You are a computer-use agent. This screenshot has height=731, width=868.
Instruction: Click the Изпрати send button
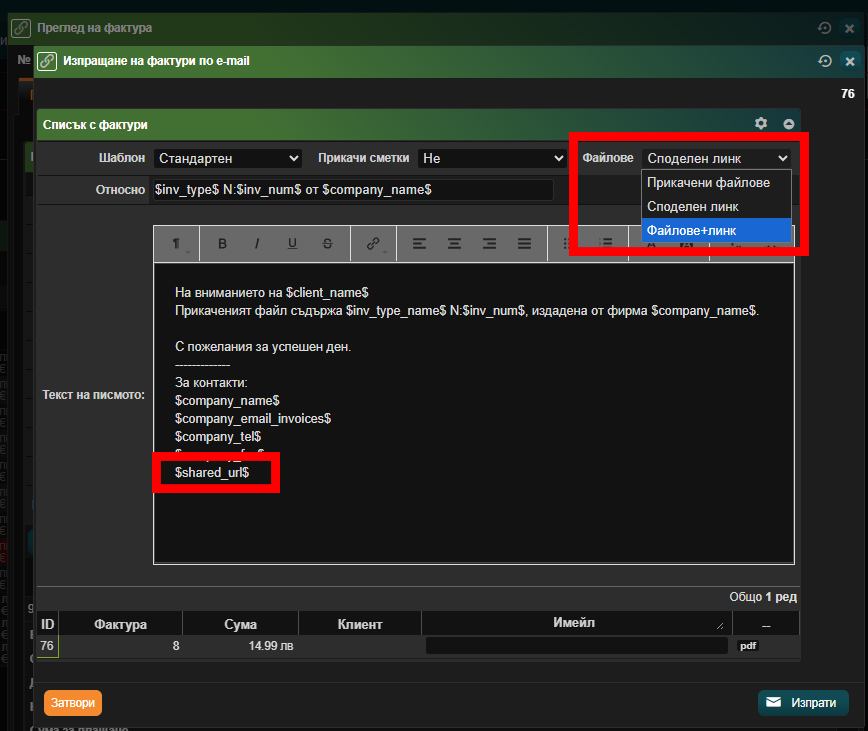pos(802,703)
